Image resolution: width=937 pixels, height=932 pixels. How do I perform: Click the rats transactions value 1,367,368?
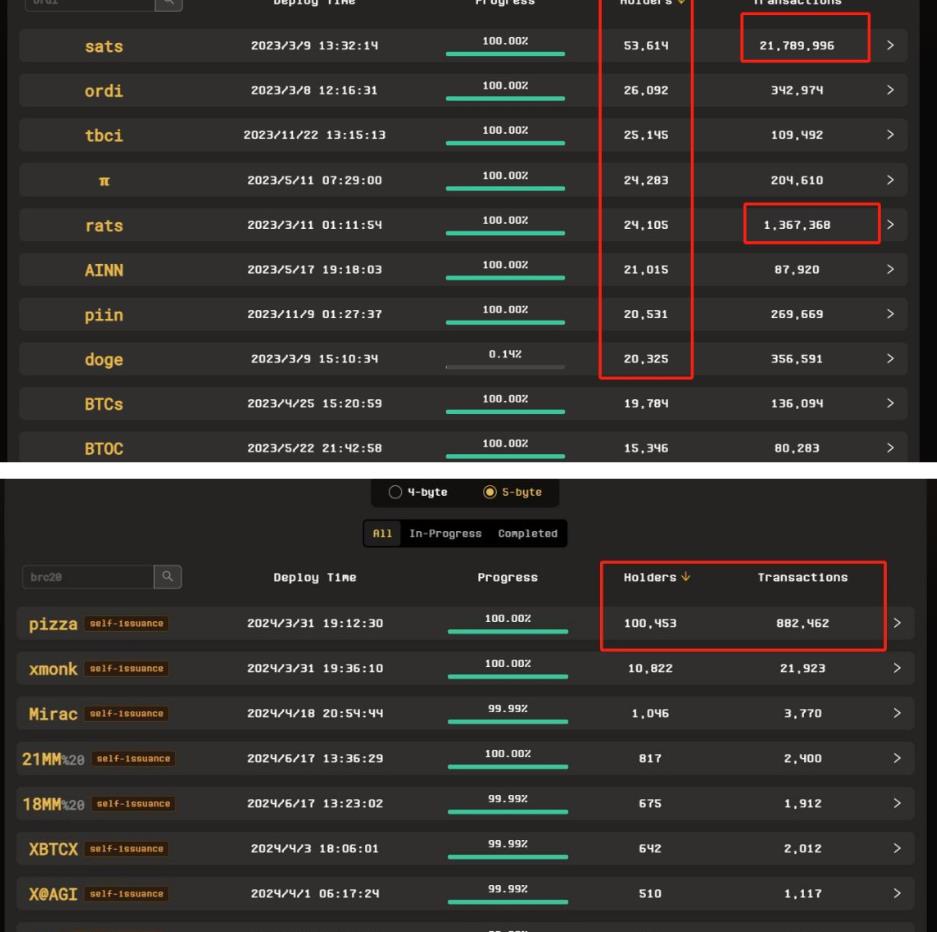click(797, 225)
